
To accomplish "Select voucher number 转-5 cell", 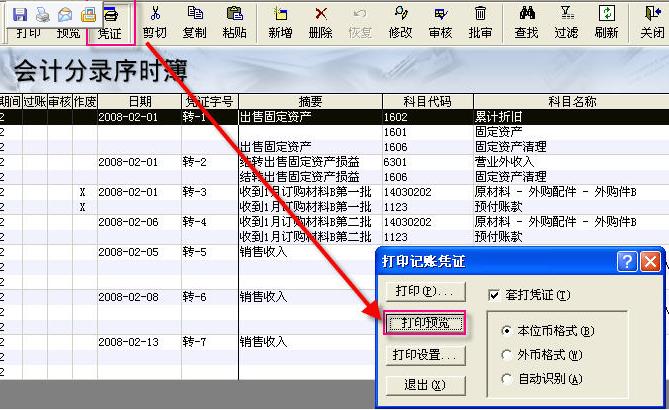I will (x=209, y=252).
